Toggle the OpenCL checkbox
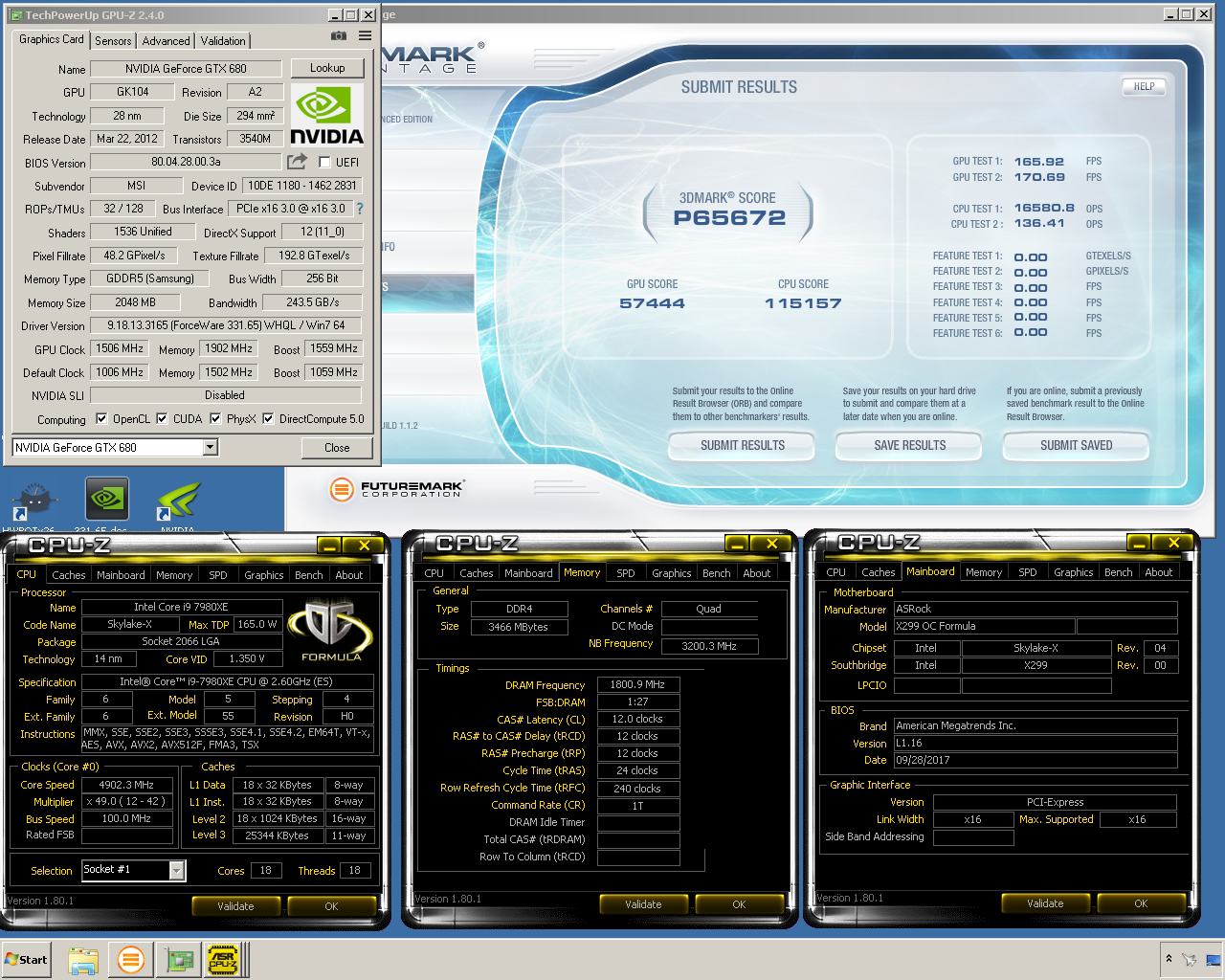 click(101, 418)
